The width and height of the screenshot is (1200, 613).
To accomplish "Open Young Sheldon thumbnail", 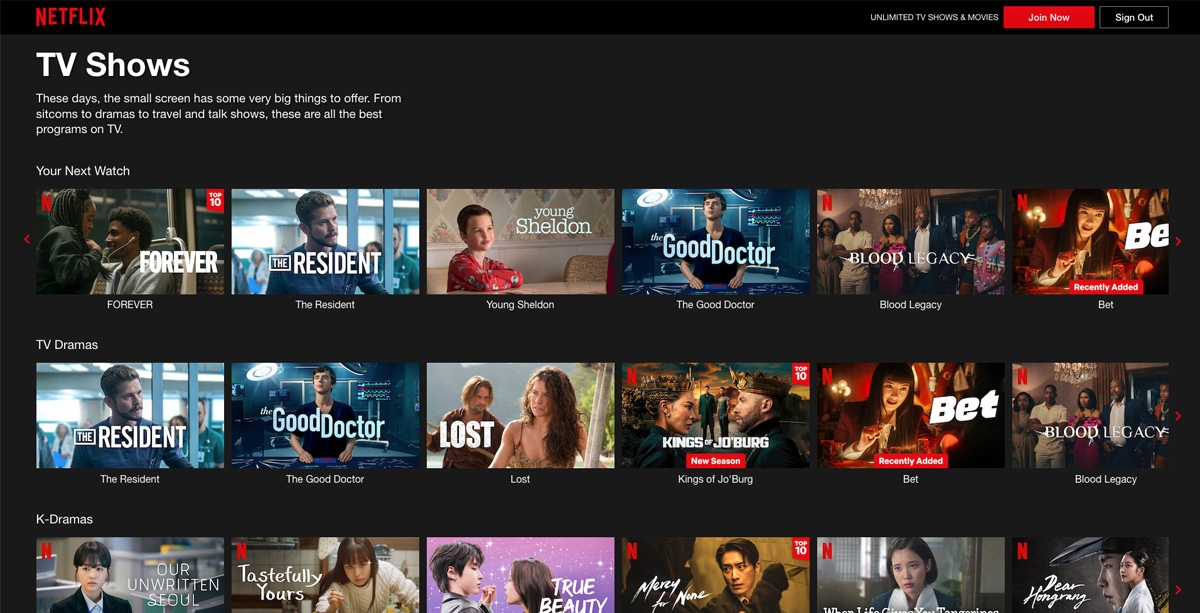I will click(520, 241).
